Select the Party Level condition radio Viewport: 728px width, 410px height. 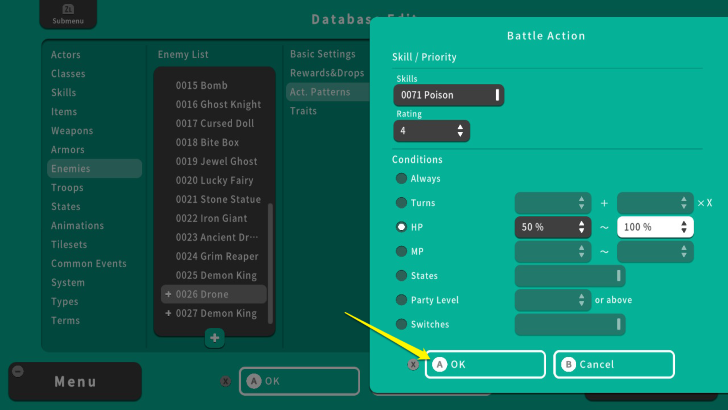click(401, 300)
